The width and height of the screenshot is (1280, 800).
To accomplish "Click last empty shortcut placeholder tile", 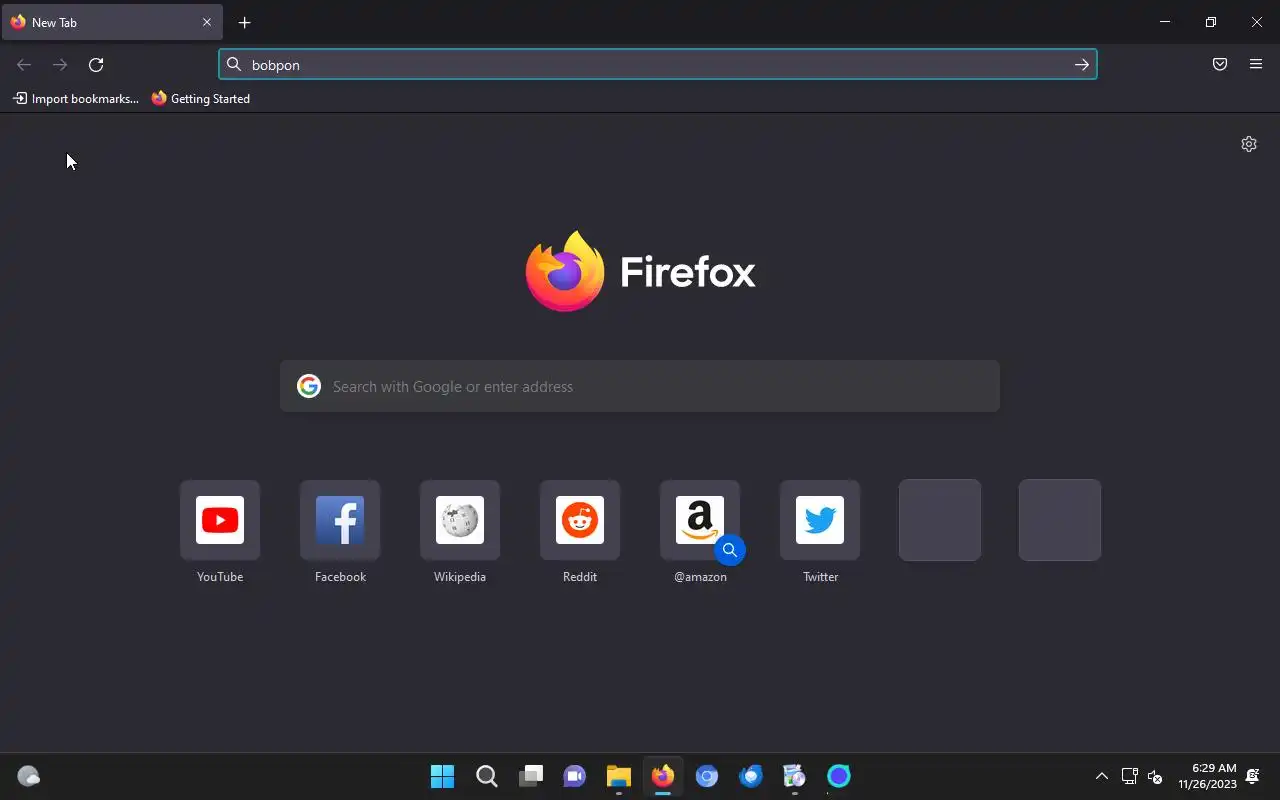I will (1060, 520).
